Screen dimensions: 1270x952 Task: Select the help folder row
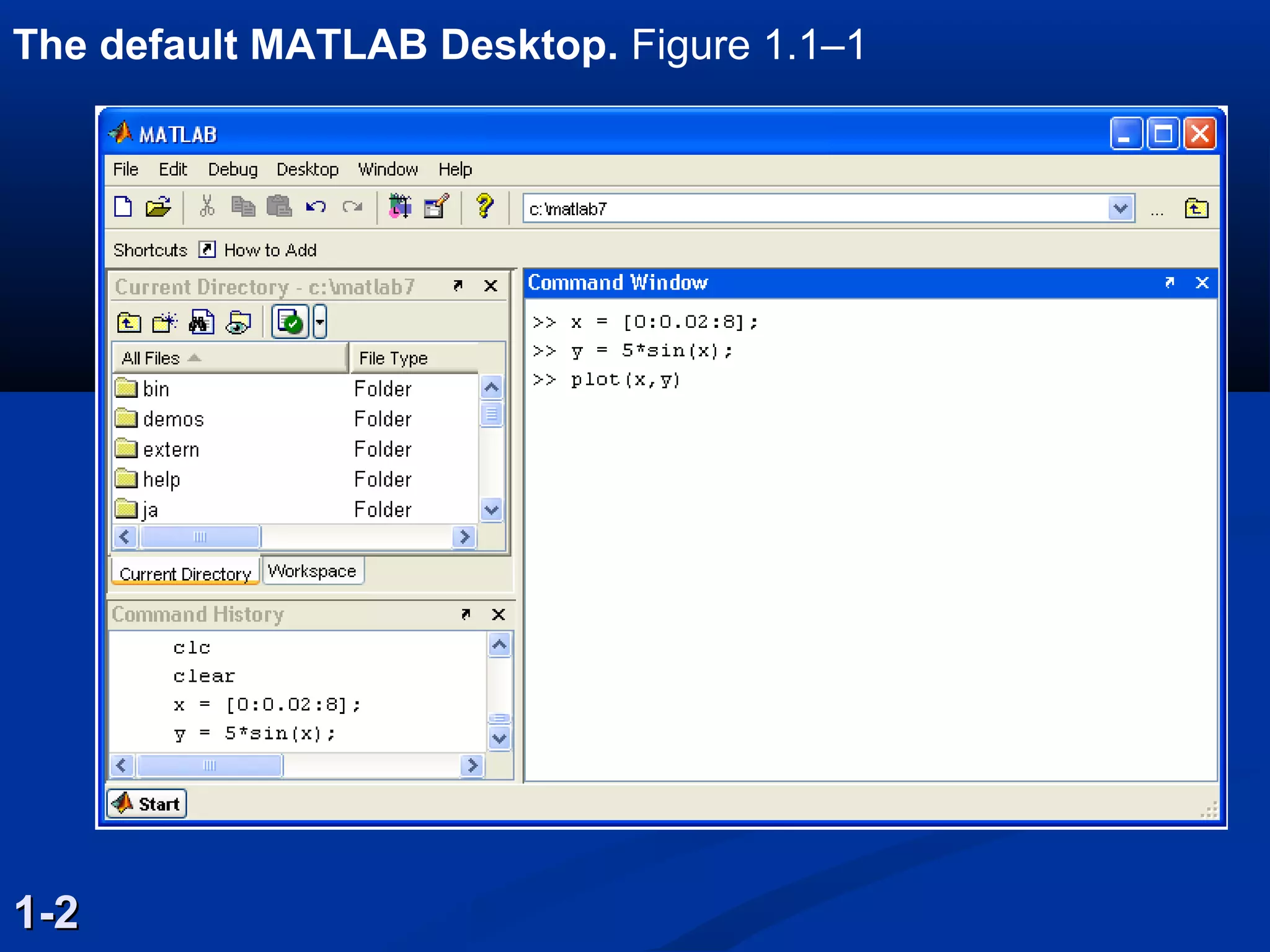(x=296, y=479)
